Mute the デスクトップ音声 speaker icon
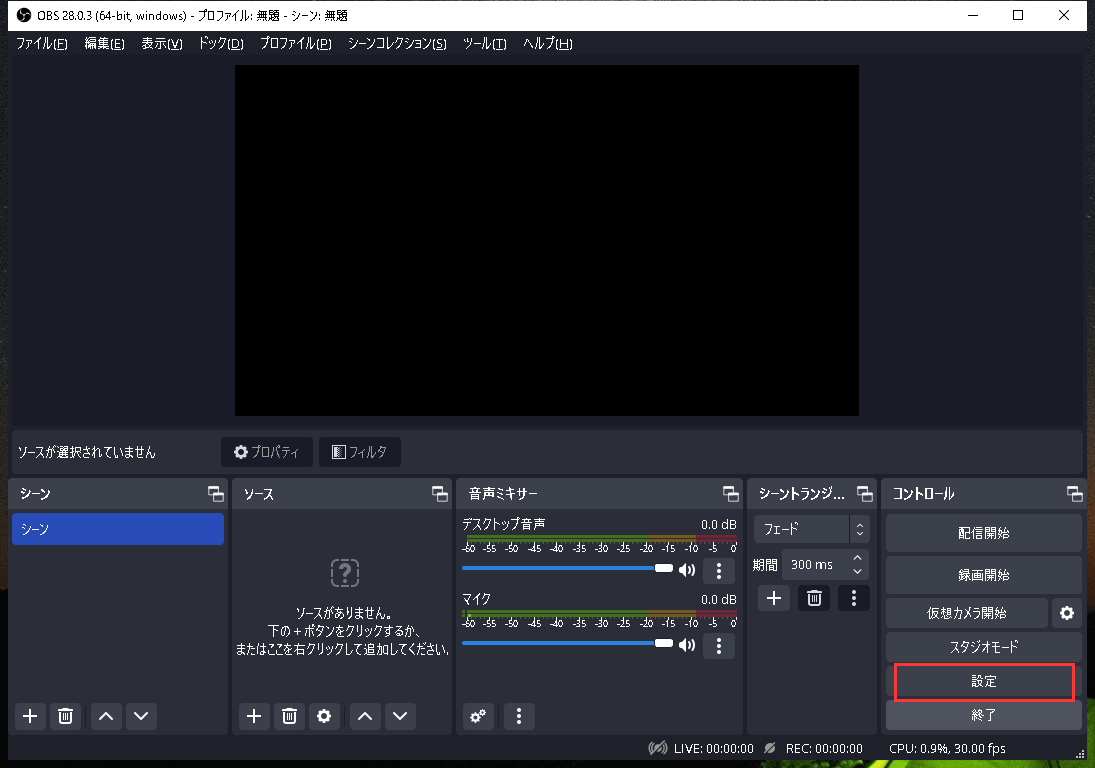This screenshot has height=768, width=1095. (687, 570)
